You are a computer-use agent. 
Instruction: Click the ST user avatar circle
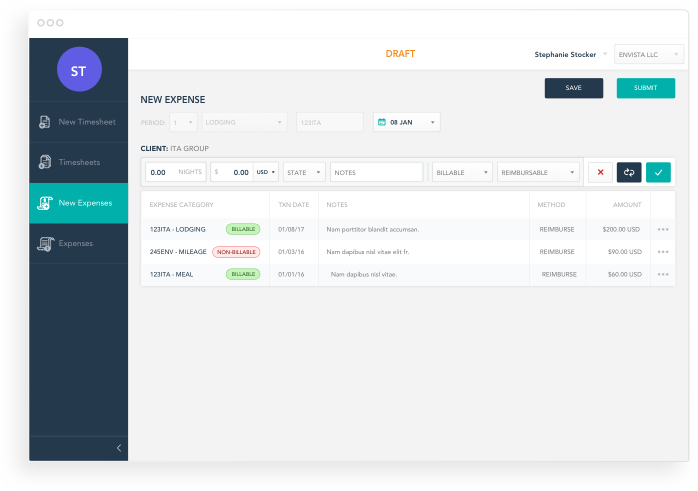click(x=78, y=70)
